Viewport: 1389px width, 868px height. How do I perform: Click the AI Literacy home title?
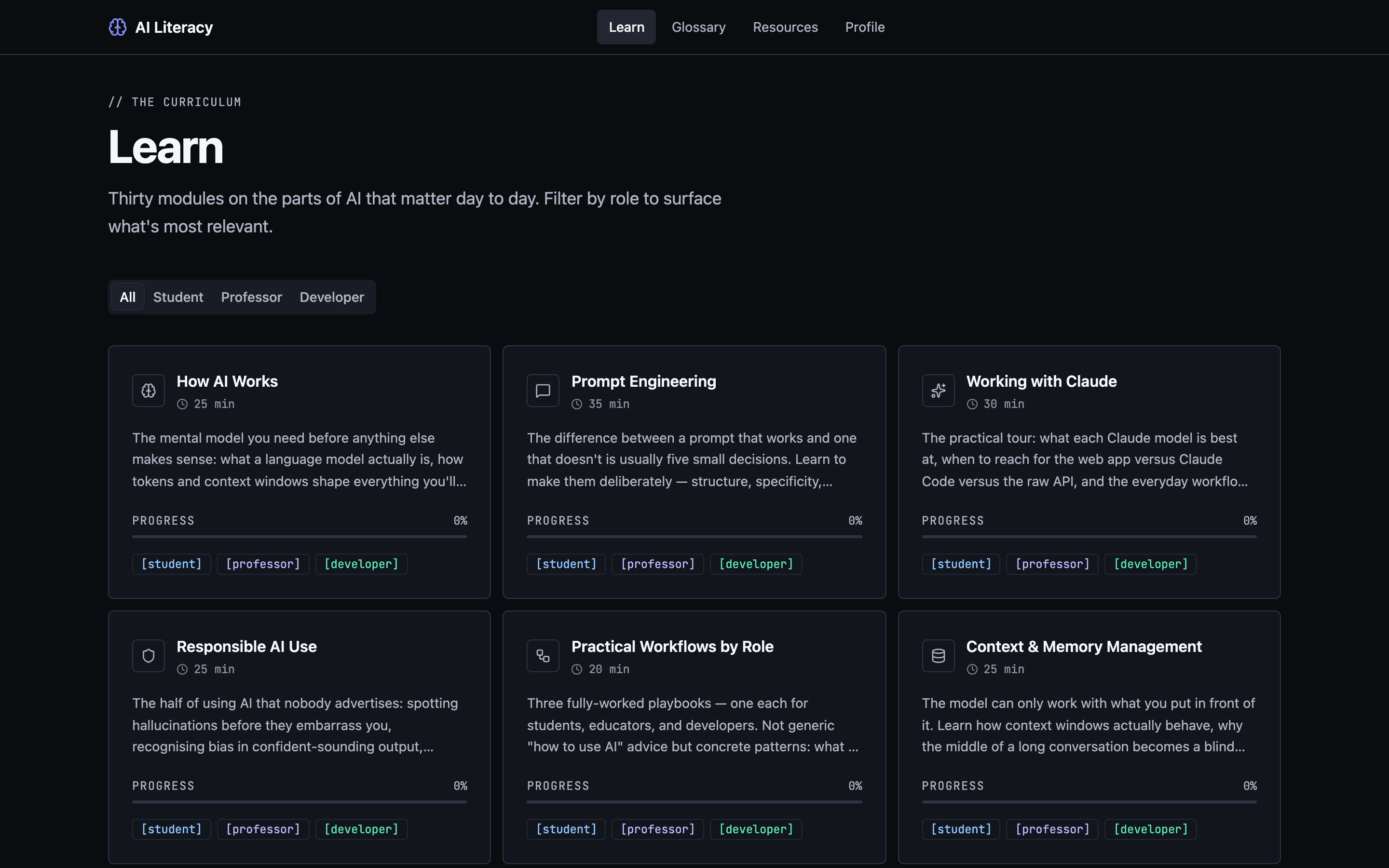tap(174, 27)
